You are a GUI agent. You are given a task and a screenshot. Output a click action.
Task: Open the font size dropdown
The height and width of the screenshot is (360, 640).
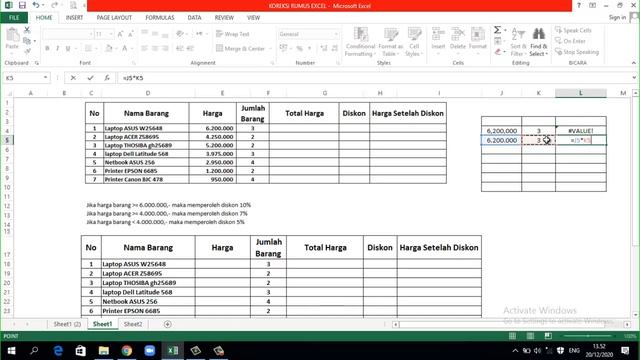point(111,34)
